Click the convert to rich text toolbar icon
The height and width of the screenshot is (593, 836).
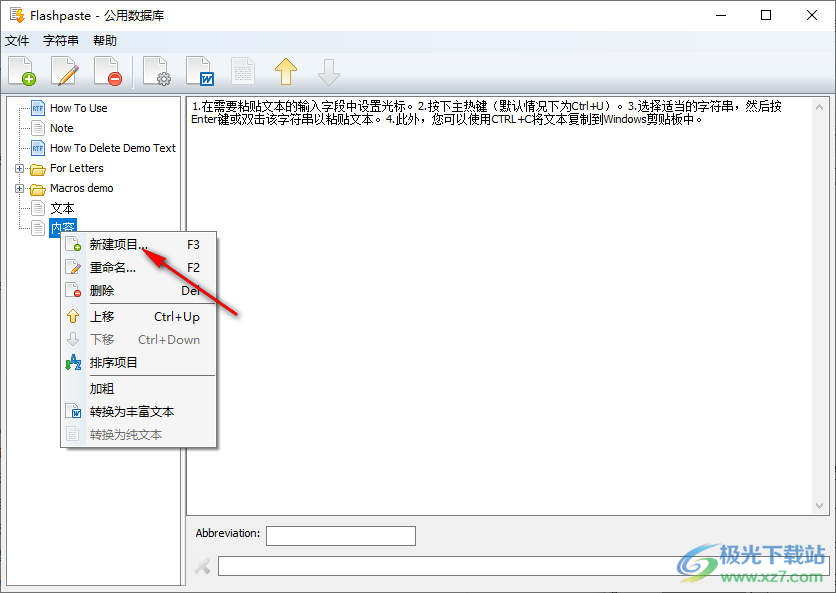pos(199,70)
